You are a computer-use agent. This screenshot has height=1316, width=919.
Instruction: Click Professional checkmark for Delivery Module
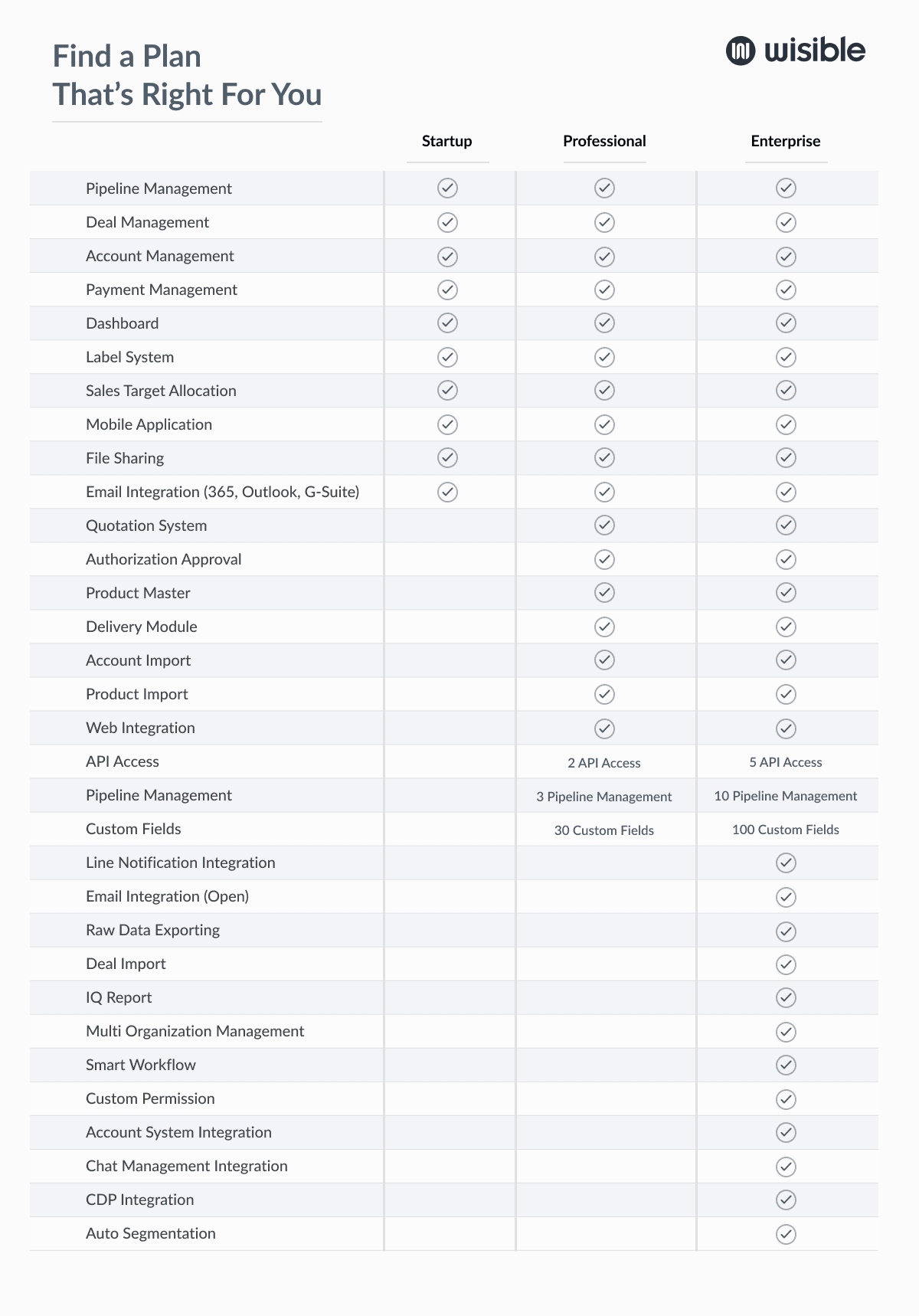click(x=604, y=627)
